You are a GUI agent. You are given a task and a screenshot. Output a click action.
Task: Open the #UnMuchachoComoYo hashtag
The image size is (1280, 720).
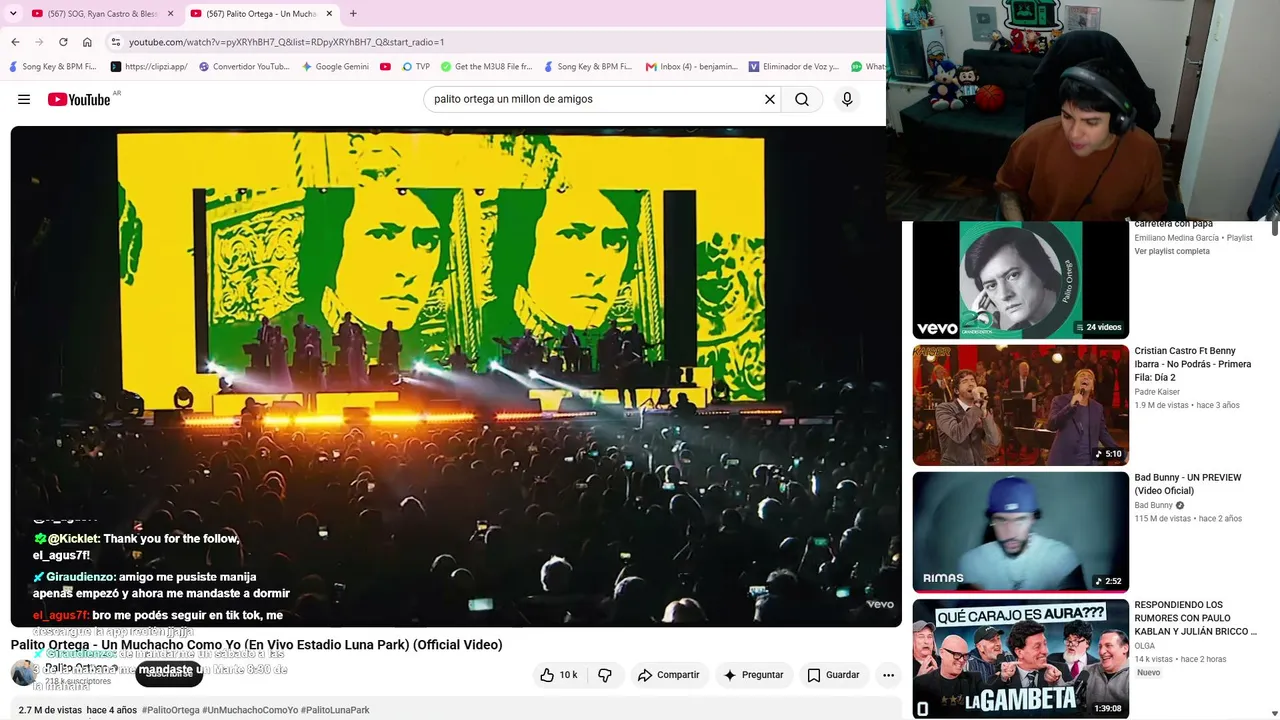click(250, 710)
